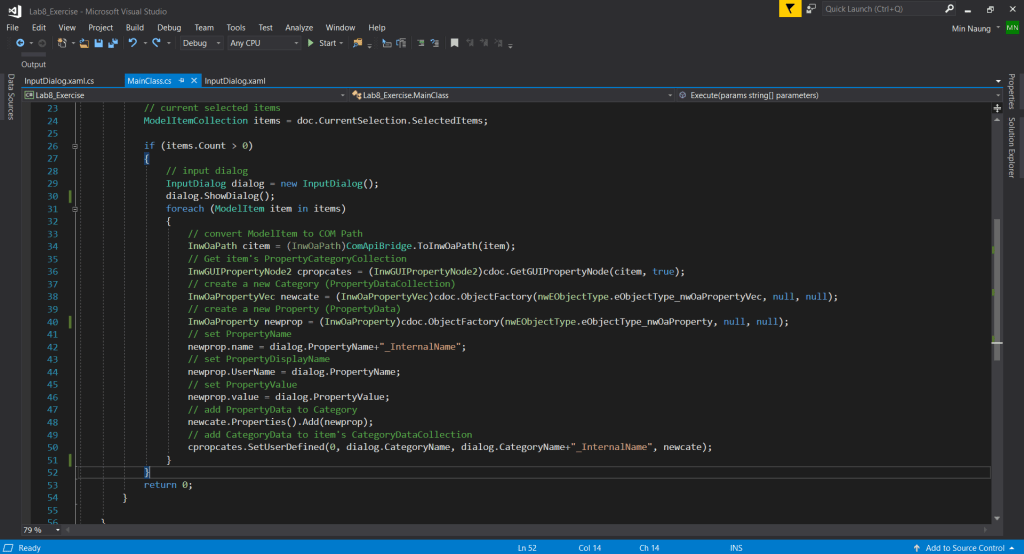
Task: Click the Navigate Backward arrow icon
Action: (x=19, y=43)
